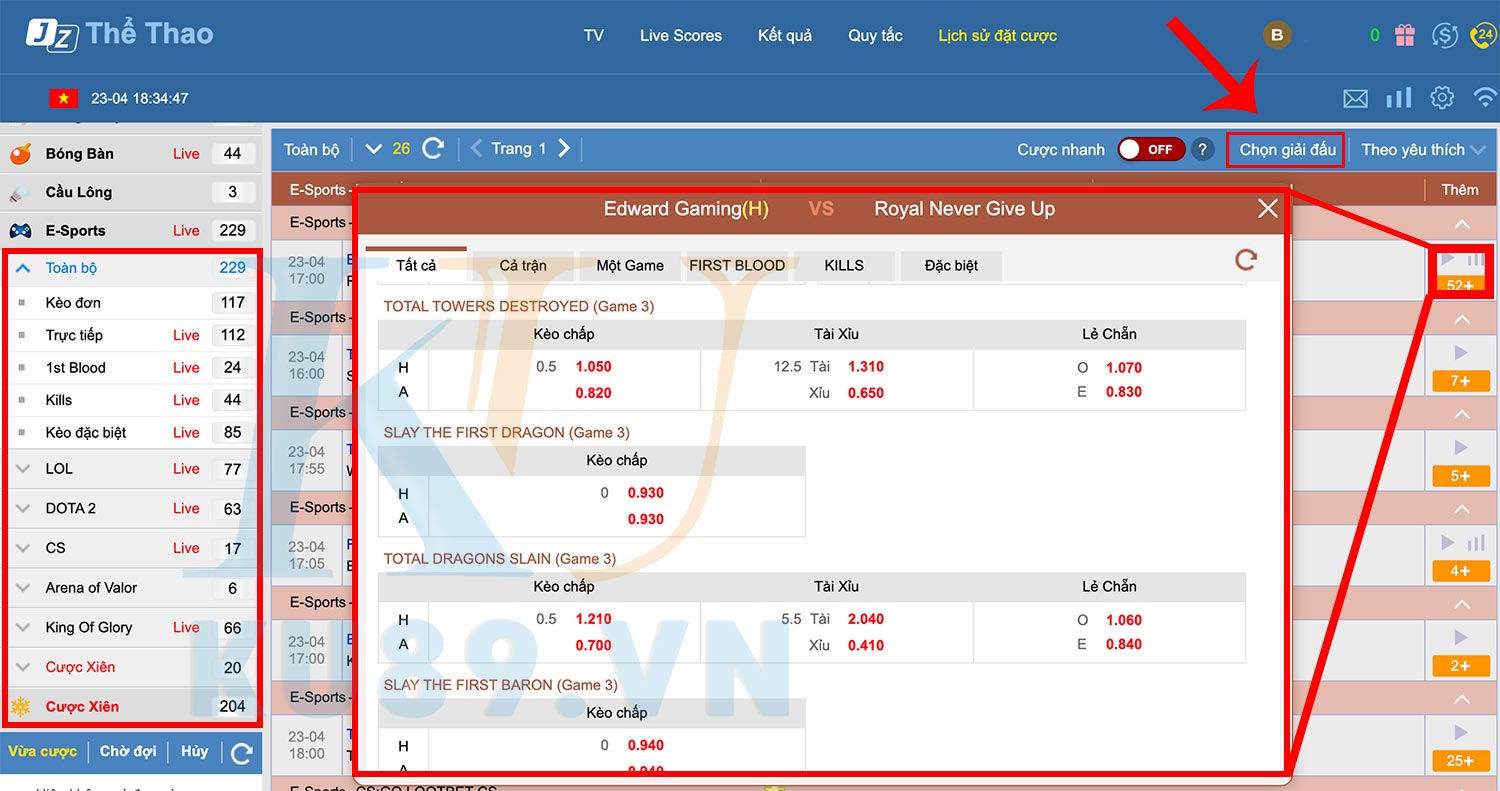Click the JZ Thể Thao logo
1500x791 pixels.
tap(120, 34)
